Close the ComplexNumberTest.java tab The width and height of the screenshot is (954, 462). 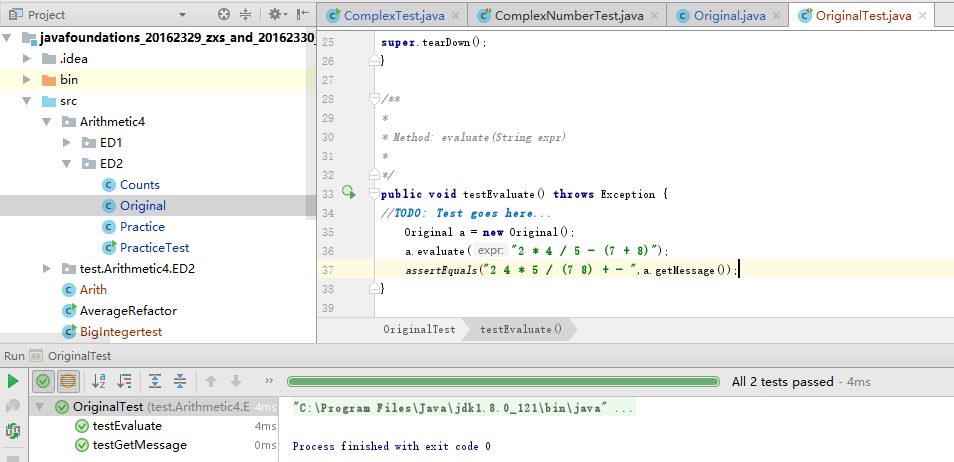(654, 16)
